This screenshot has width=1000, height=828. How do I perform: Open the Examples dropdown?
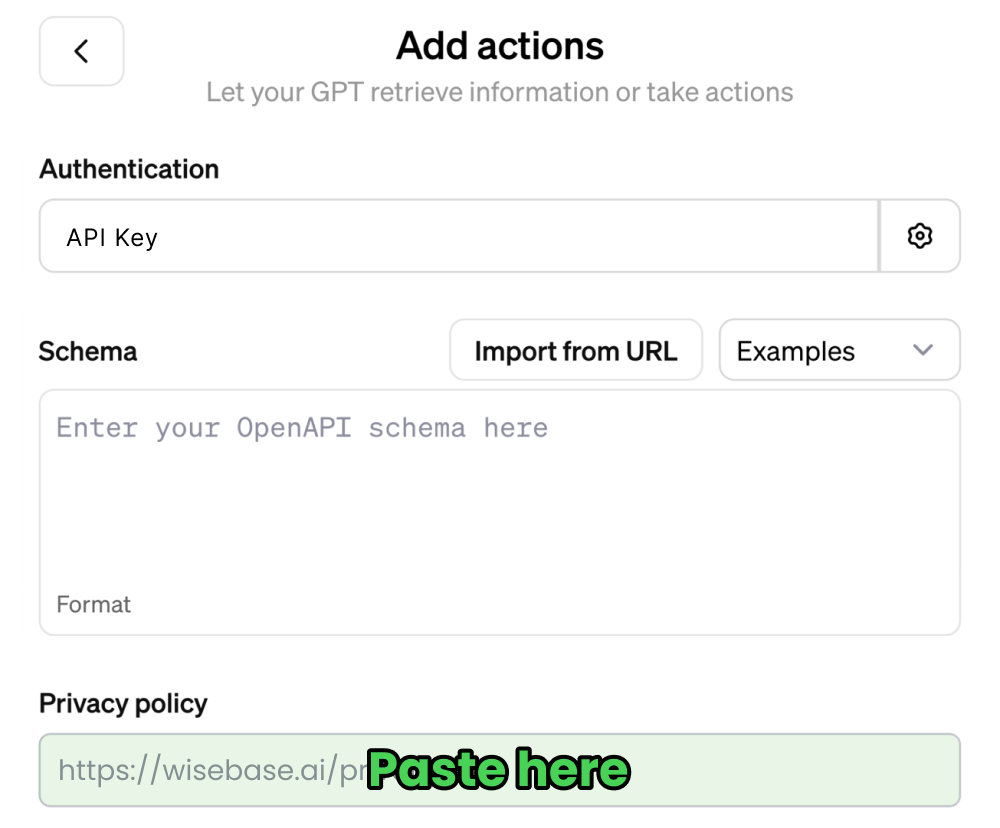click(838, 351)
